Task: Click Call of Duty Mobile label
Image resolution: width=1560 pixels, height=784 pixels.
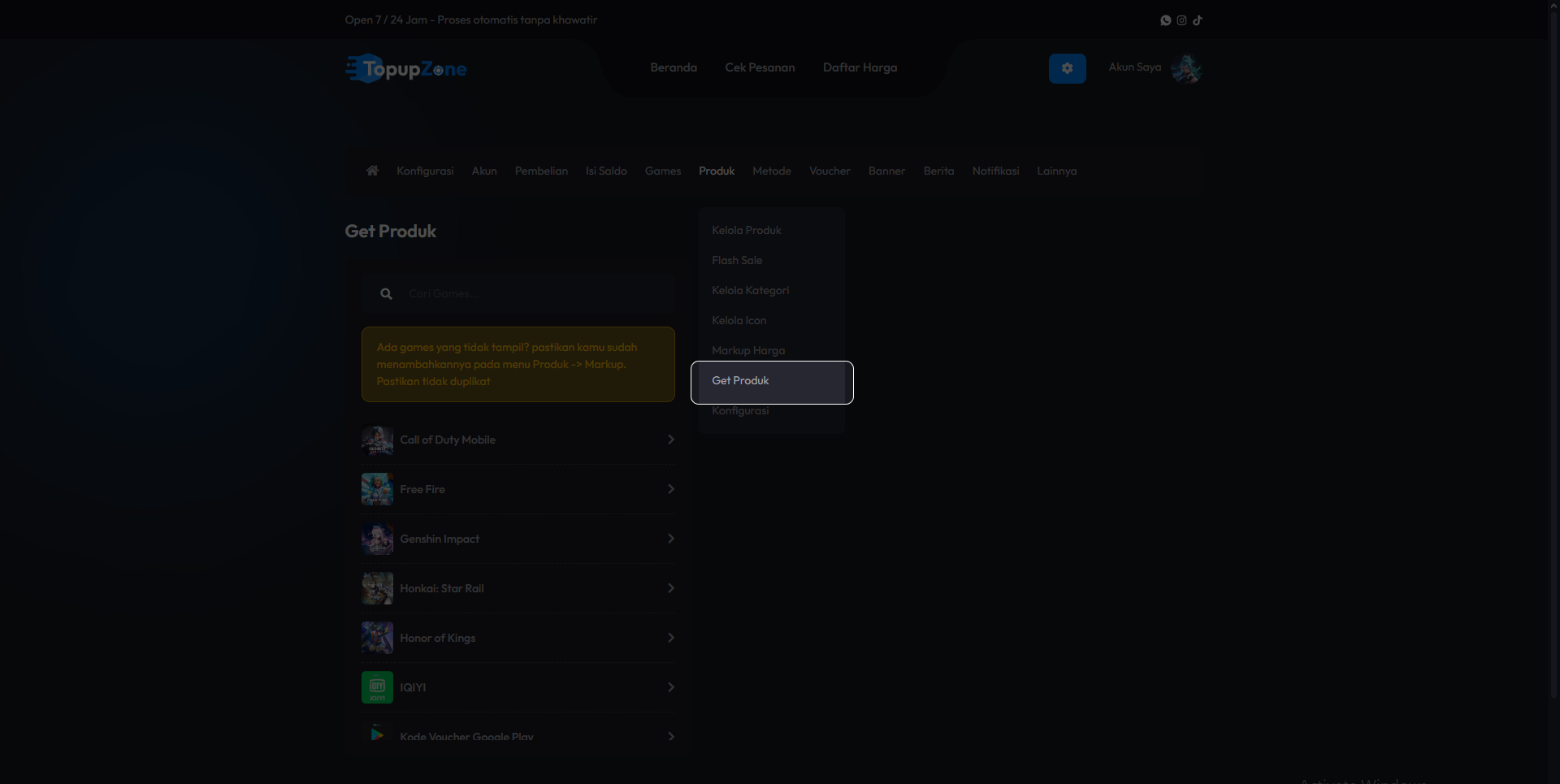Action: pos(448,440)
